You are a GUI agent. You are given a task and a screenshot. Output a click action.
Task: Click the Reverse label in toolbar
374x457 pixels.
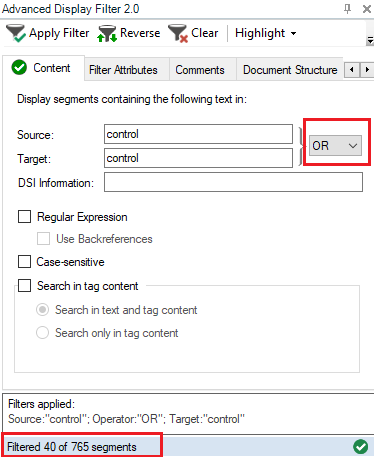[x=140, y=33]
